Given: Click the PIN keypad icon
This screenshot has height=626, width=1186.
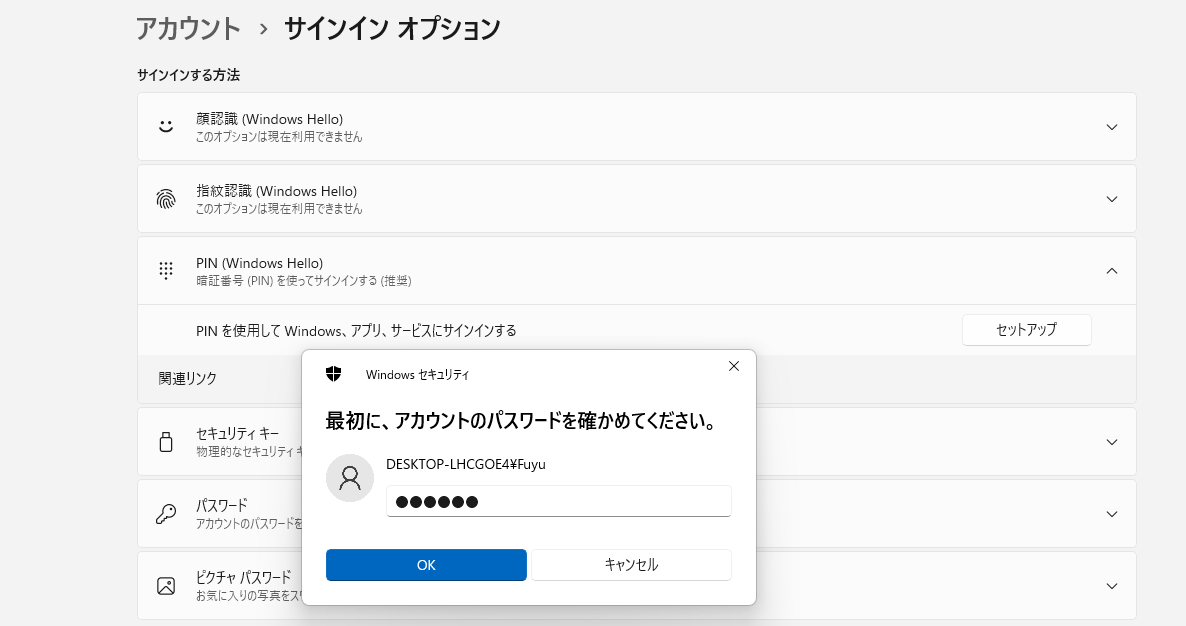Looking at the screenshot, I should pos(166,271).
